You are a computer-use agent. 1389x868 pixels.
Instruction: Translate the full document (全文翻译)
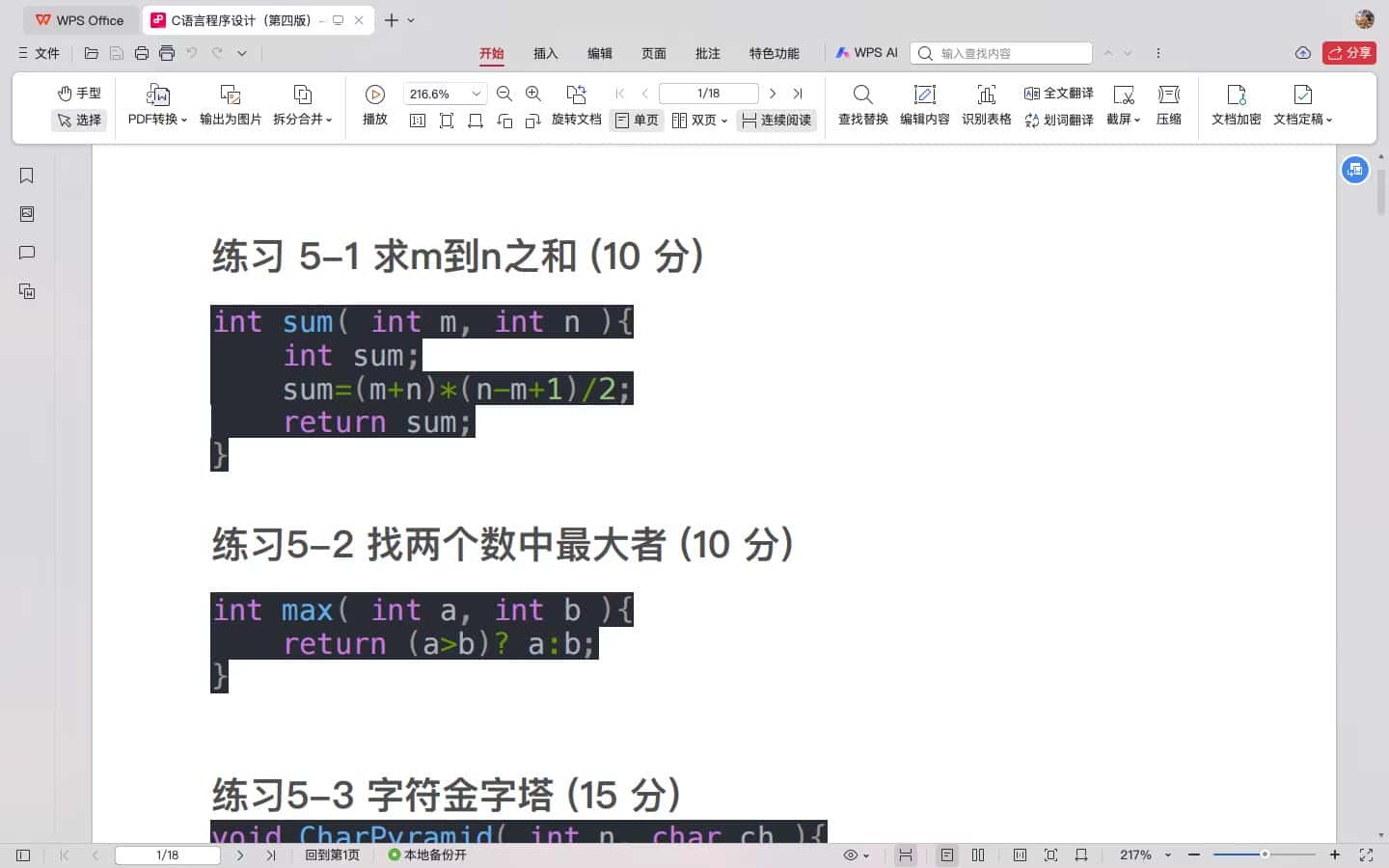pyautogui.click(x=1059, y=94)
